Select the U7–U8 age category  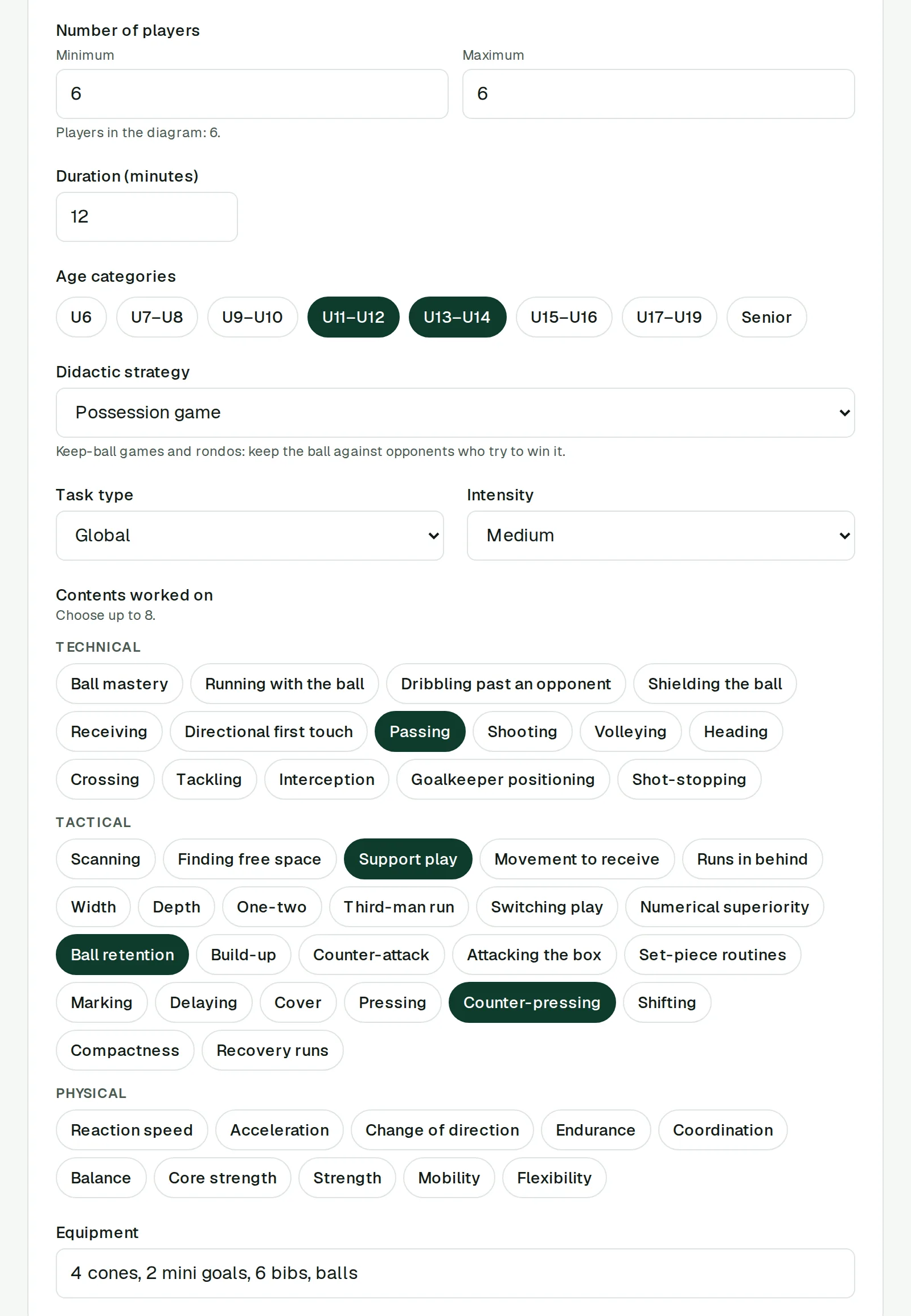coord(157,317)
